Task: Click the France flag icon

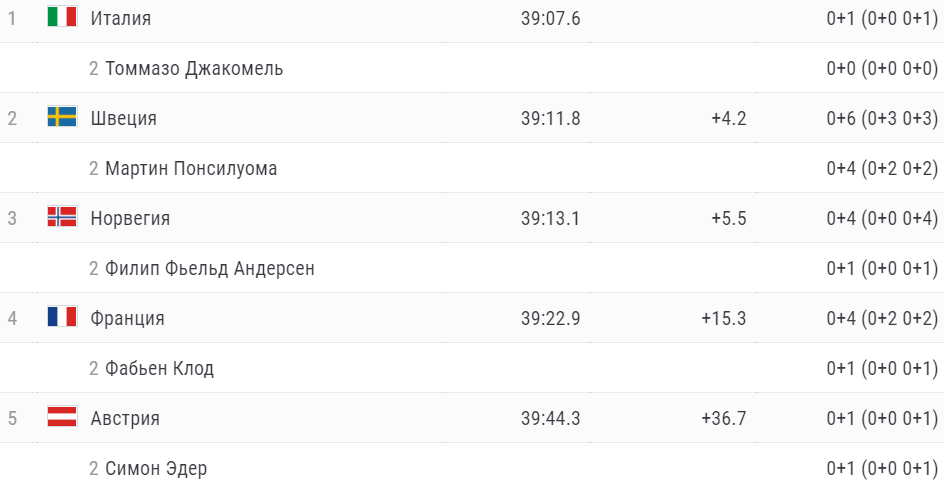Action: pos(62,317)
